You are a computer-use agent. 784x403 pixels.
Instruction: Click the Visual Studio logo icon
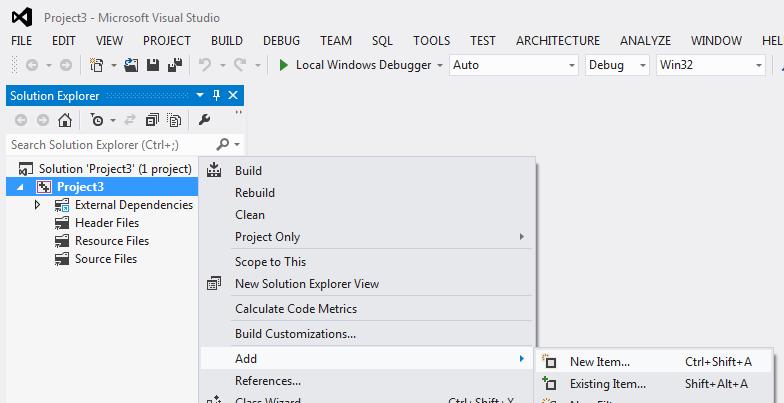(x=22, y=18)
